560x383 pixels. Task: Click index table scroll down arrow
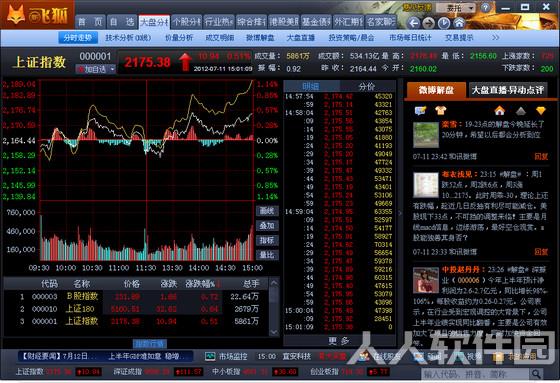274,332
